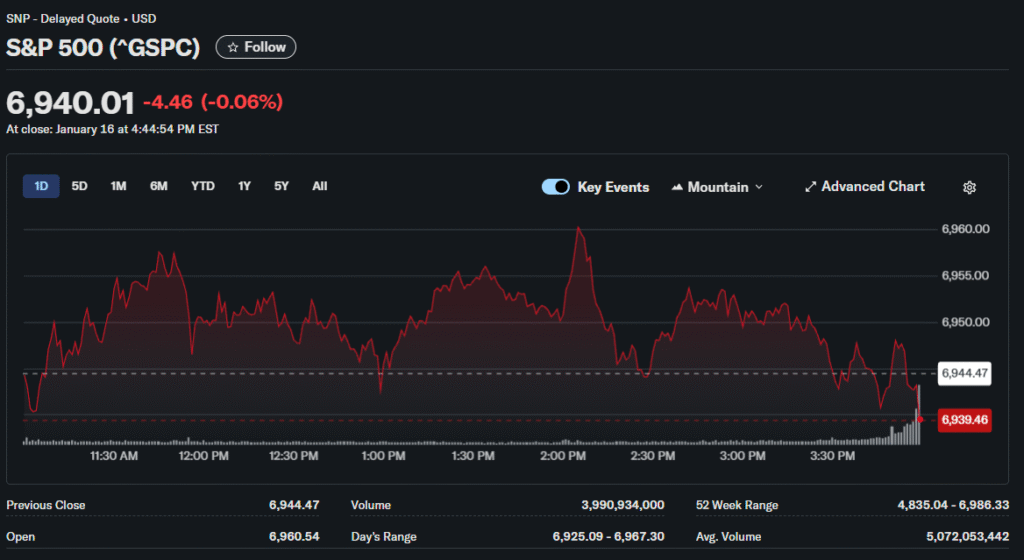Click the mountain chart type icon

[x=677, y=187]
